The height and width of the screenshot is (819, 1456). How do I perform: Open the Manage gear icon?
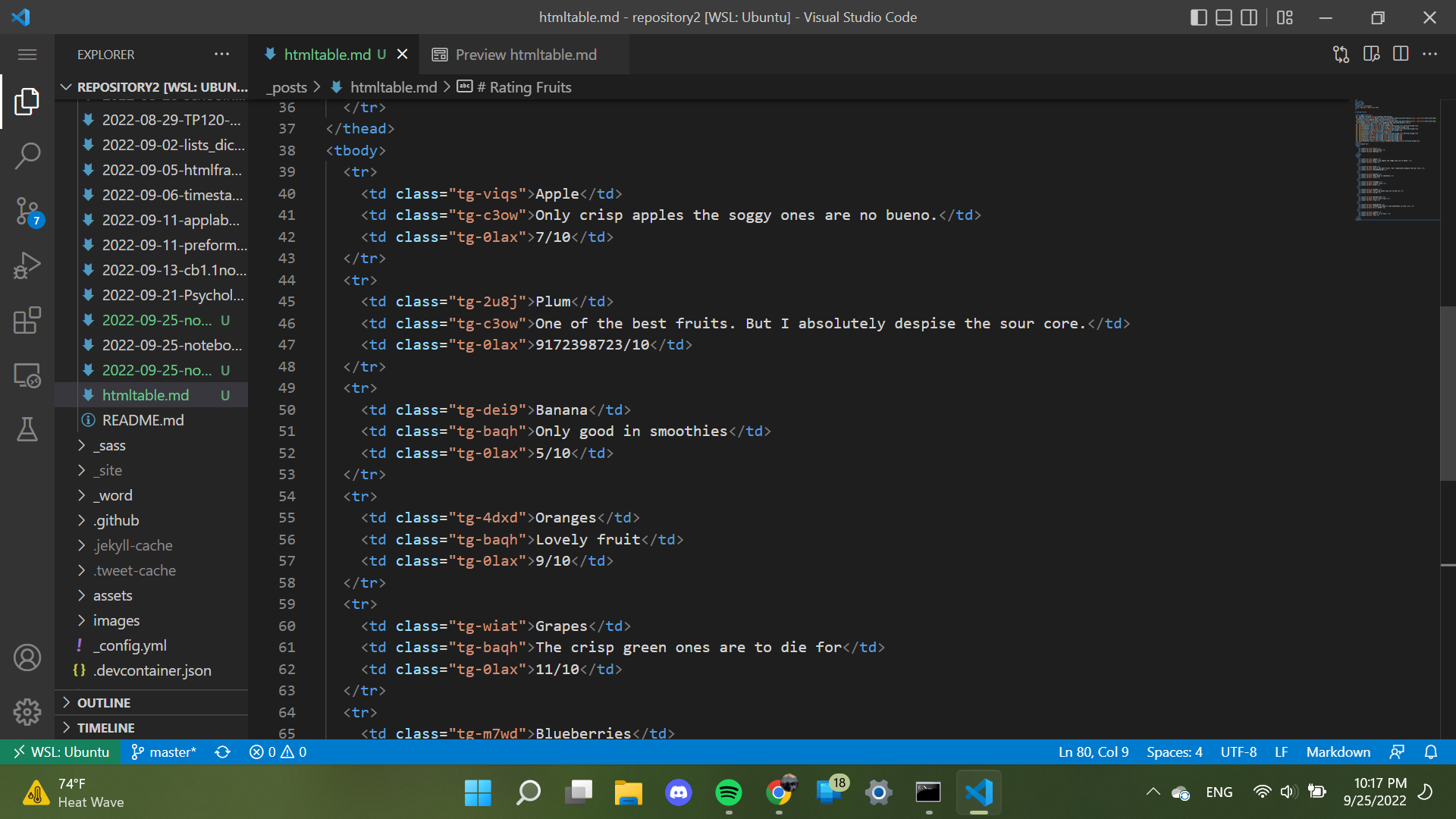(x=27, y=711)
